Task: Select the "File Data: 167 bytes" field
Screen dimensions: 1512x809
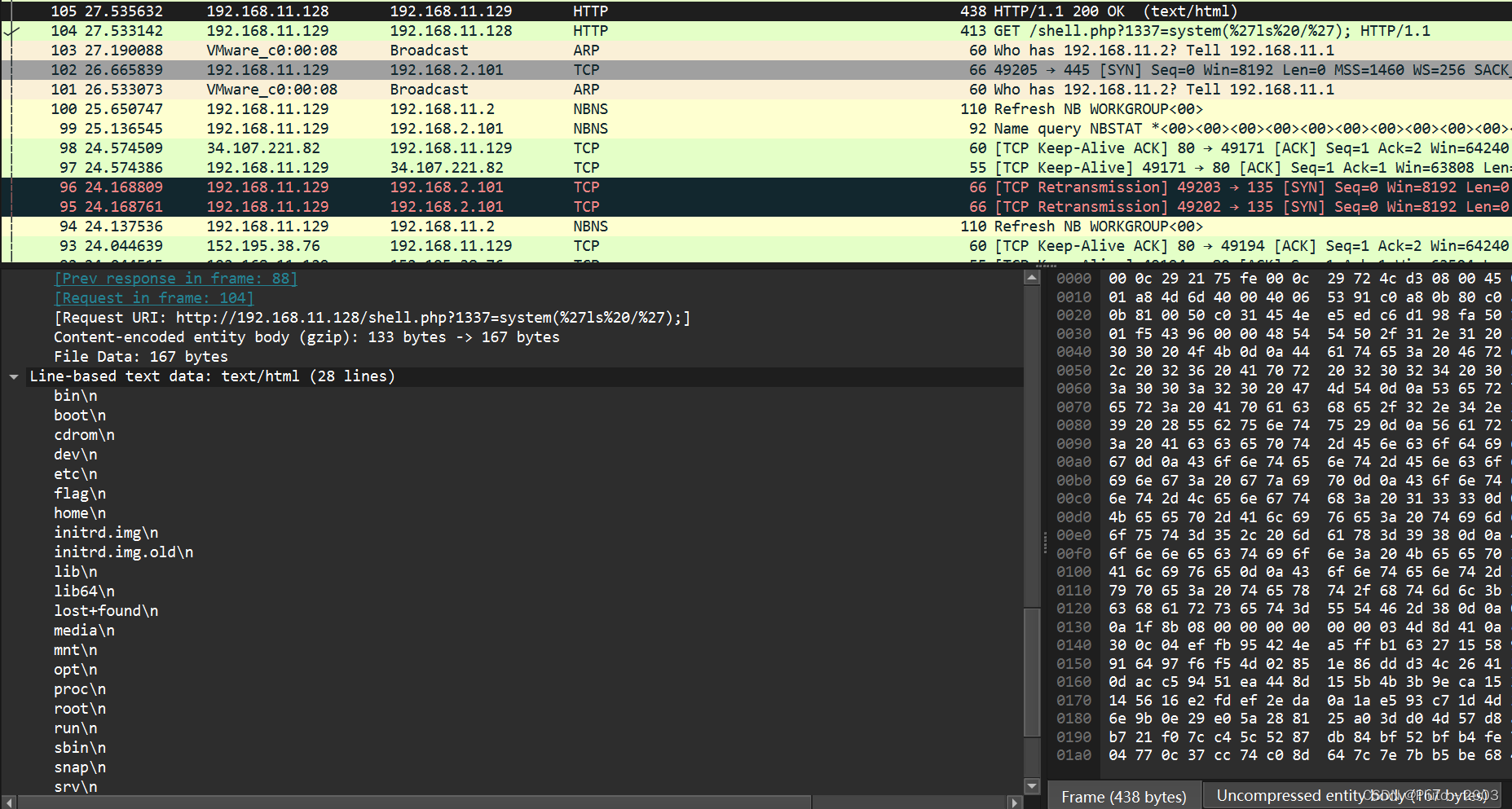Action: (139, 356)
